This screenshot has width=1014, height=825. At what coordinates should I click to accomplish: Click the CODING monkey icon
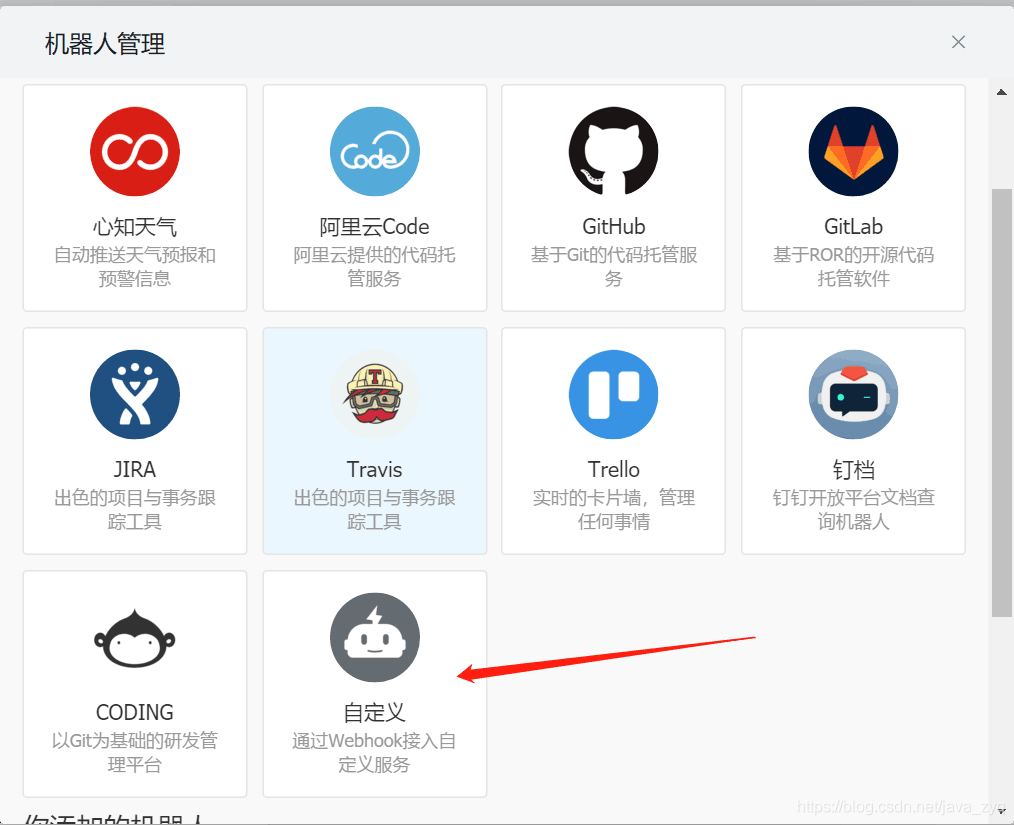(x=135, y=638)
